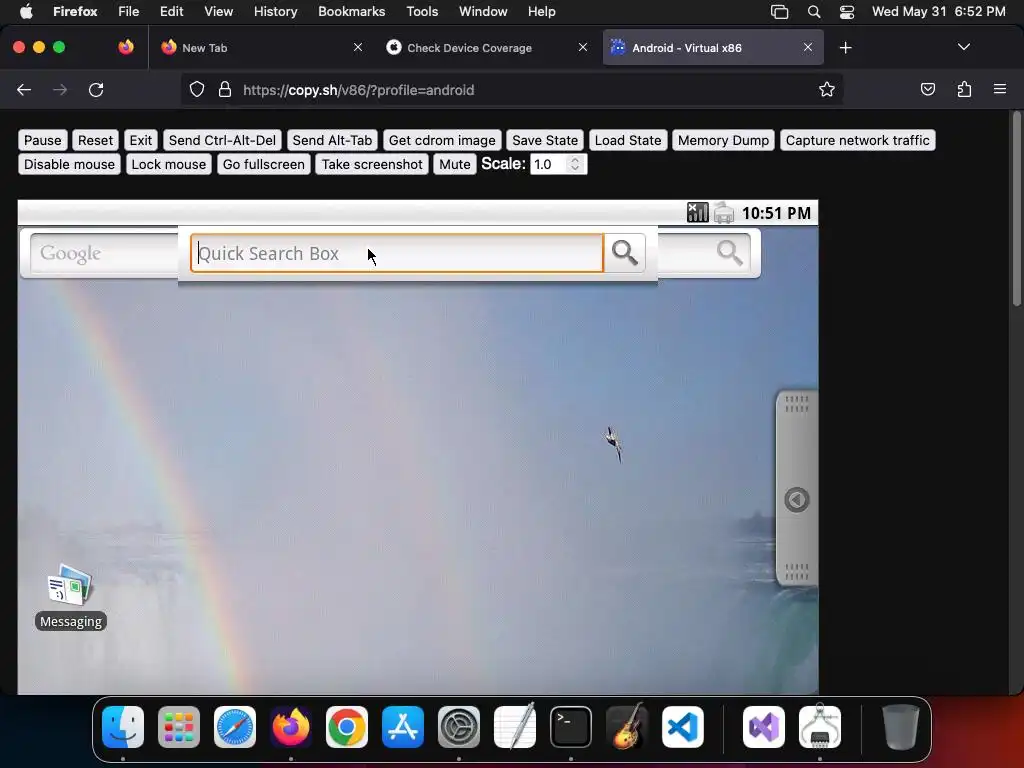Click the Exit button

click(x=140, y=140)
